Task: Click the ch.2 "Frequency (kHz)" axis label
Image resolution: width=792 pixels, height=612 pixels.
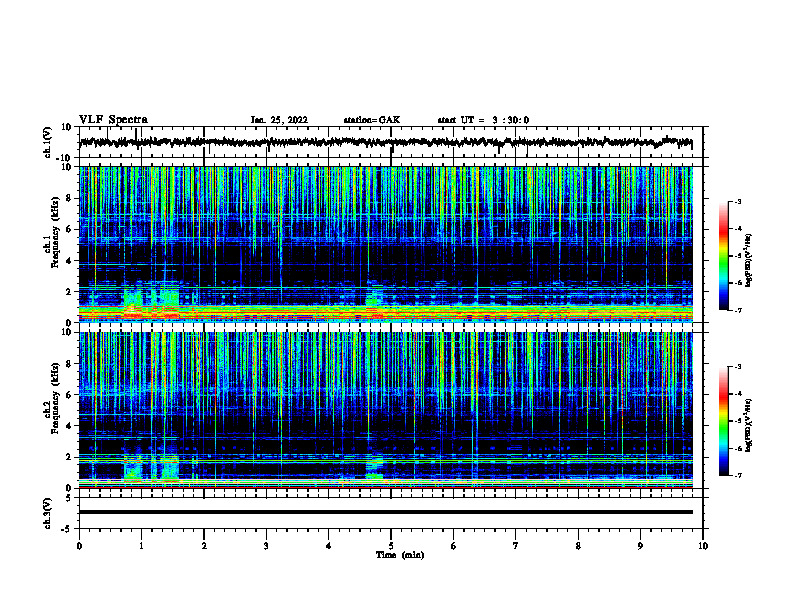Action: pyautogui.click(x=55, y=398)
